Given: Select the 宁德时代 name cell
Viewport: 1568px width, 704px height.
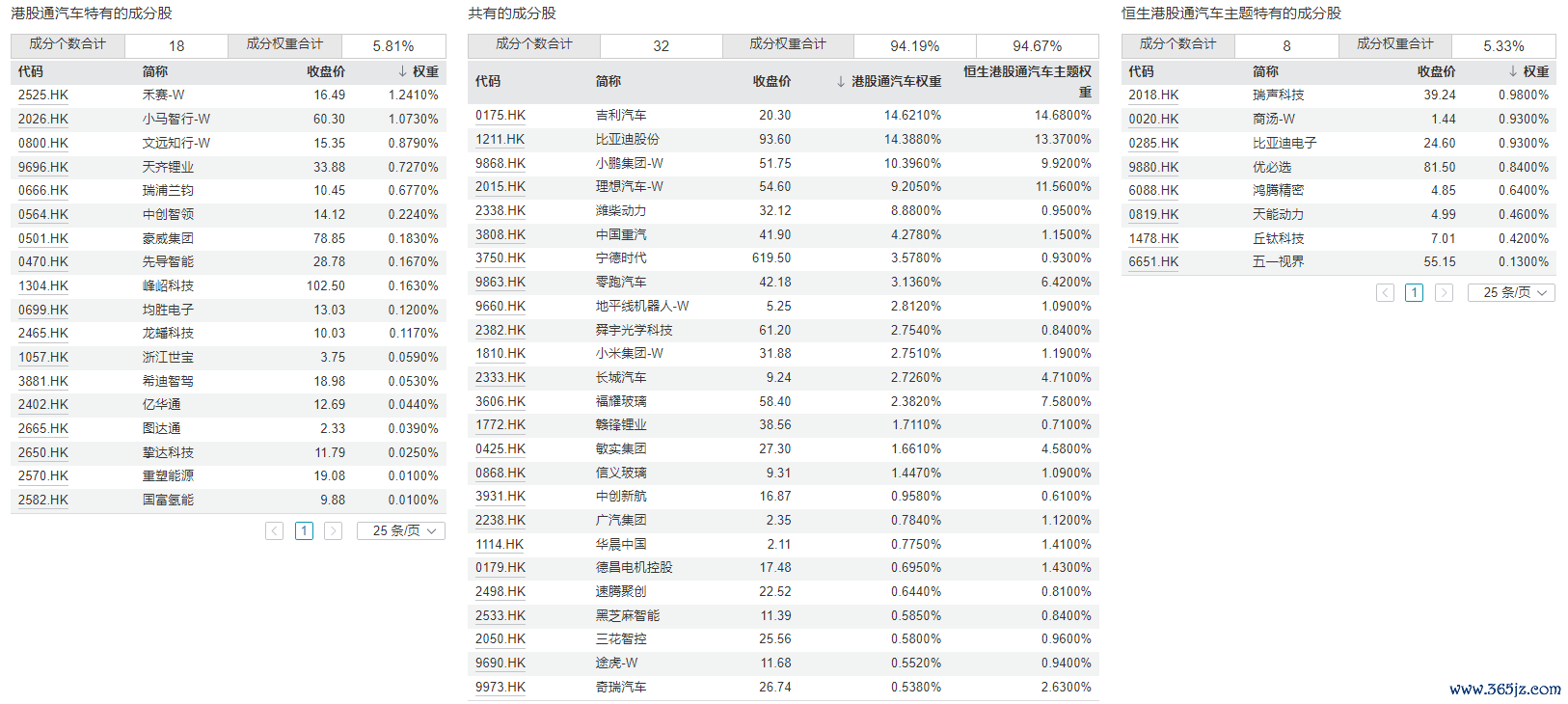Looking at the screenshot, I should (x=621, y=258).
